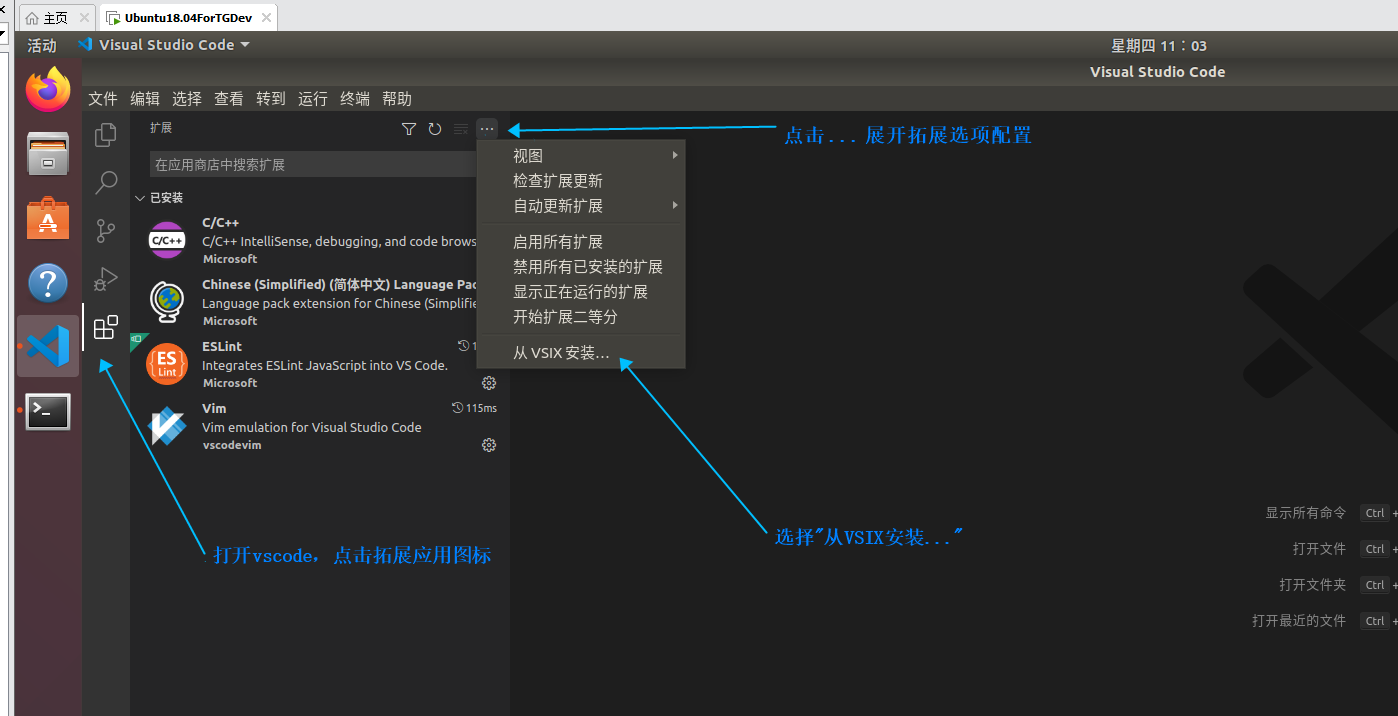Screen dimensions: 1398x716
Task: Open the gear settings for ESLint extension
Action: [x=489, y=383]
